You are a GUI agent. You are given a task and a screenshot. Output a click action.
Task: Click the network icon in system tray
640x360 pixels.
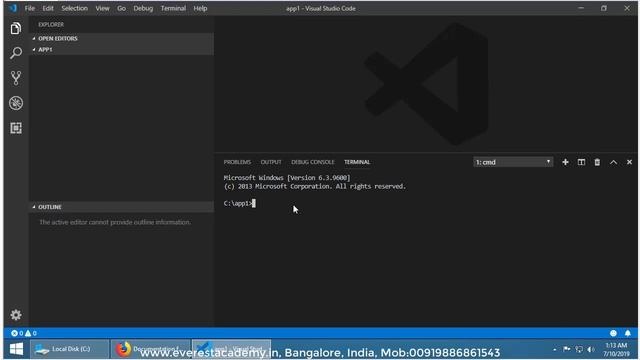point(579,349)
